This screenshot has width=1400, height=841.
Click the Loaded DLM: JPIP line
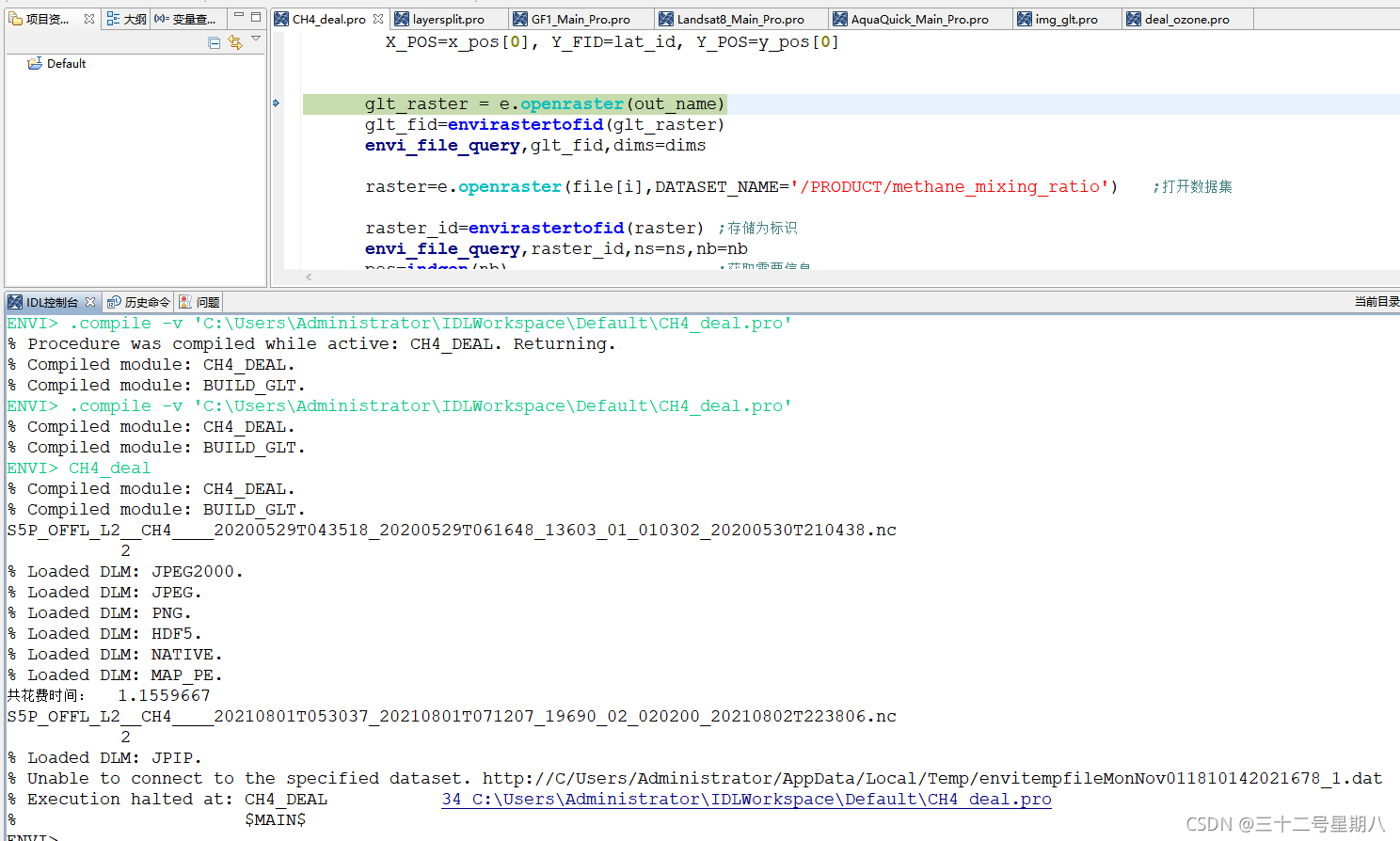tap(104, 757)
